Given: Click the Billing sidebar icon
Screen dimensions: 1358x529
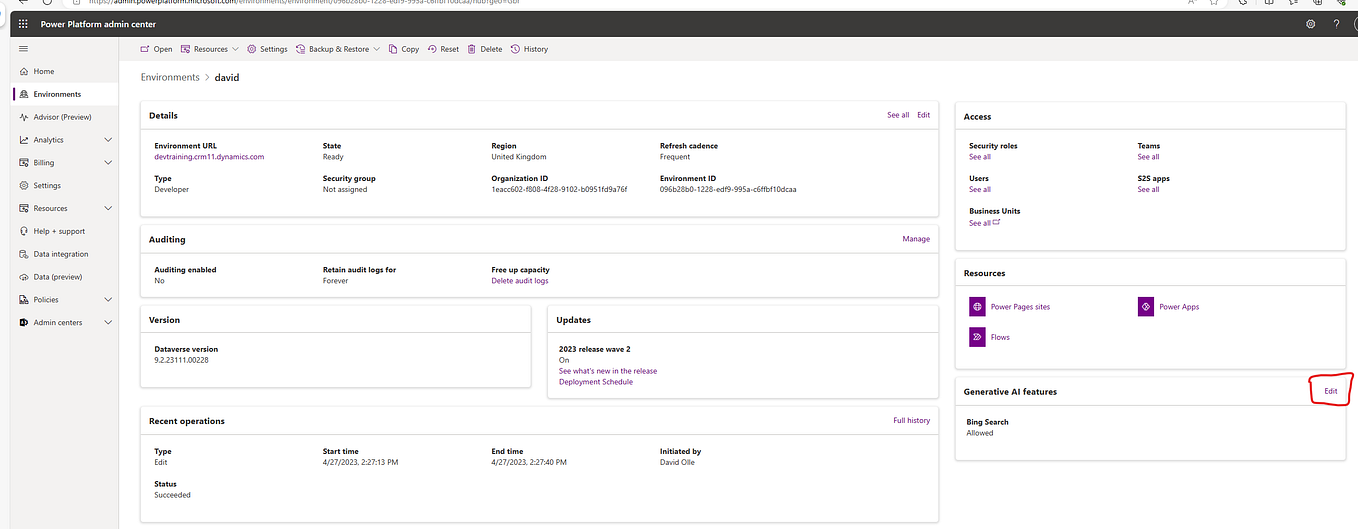Looking at the screenshot, I should 24,163.
